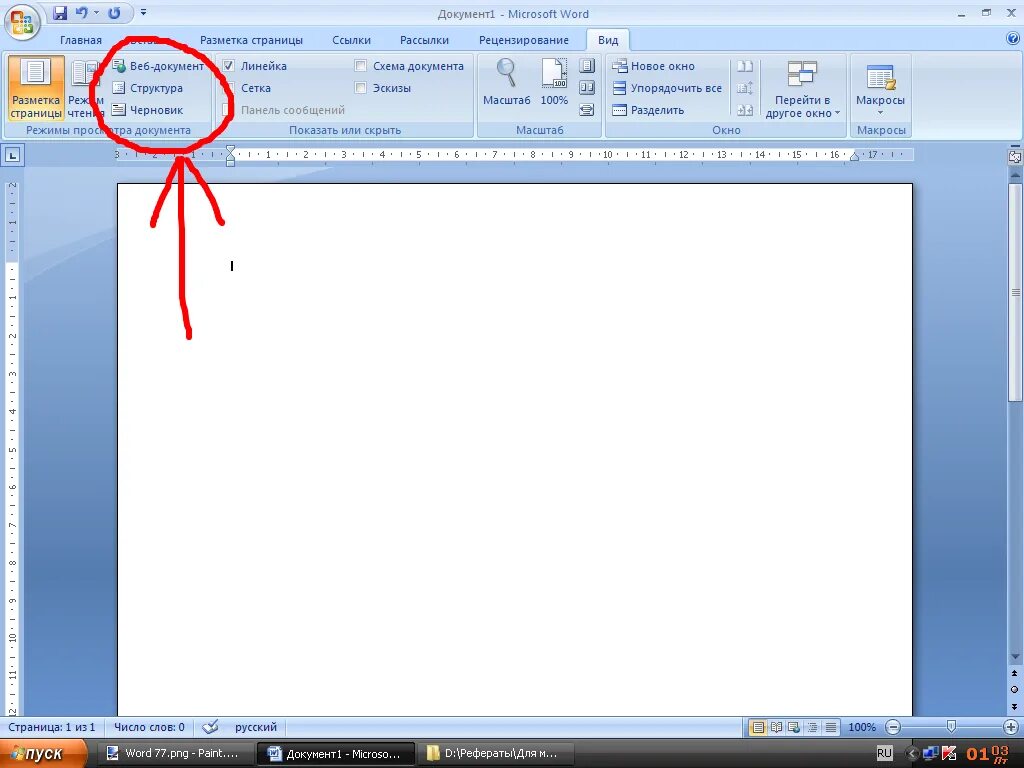
Task: Open the Масштаб zoom dialog
Action: coord(506,82)
